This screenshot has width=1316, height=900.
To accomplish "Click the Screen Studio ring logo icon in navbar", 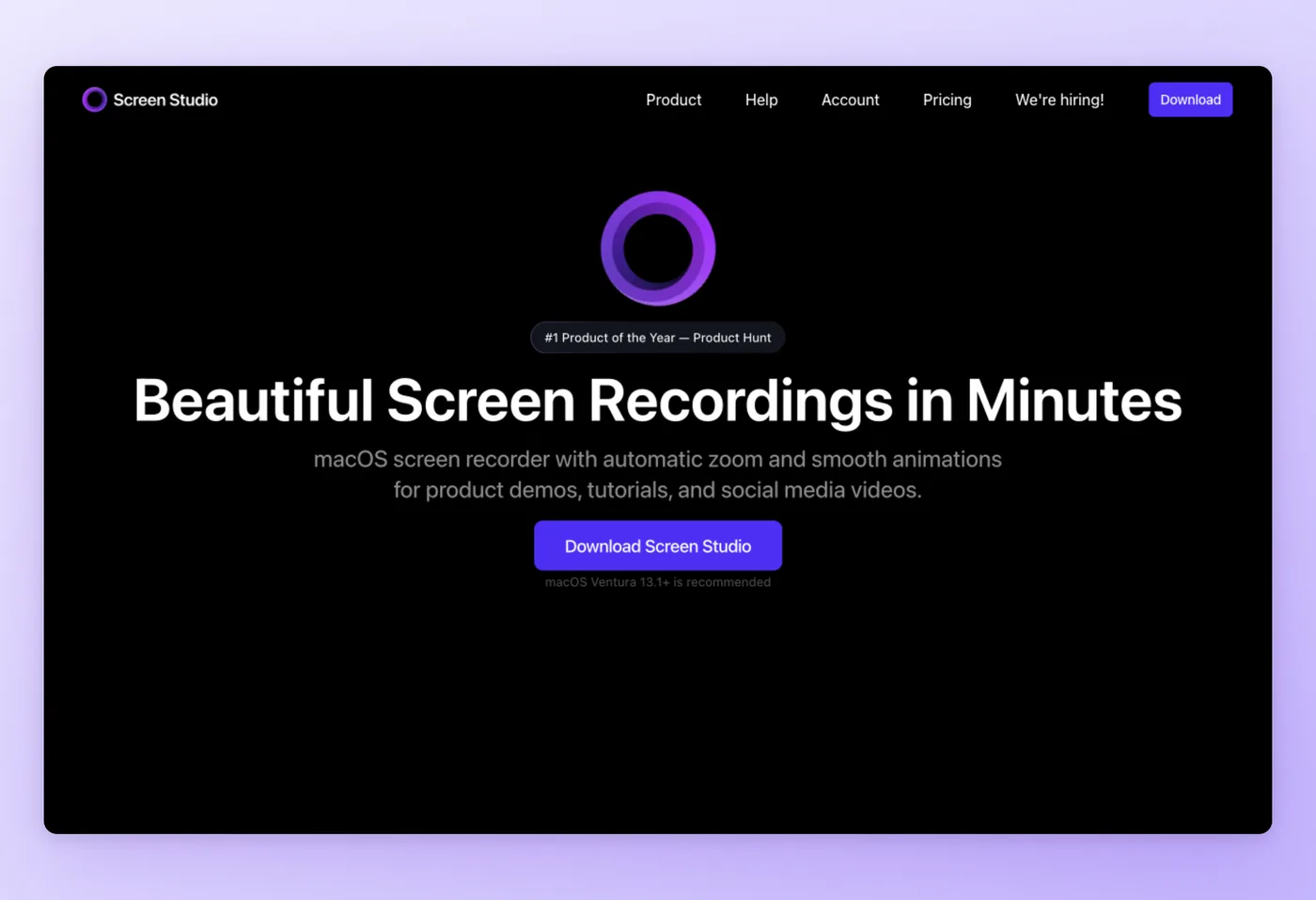I will pyautogui.click(x=94, y=100).
